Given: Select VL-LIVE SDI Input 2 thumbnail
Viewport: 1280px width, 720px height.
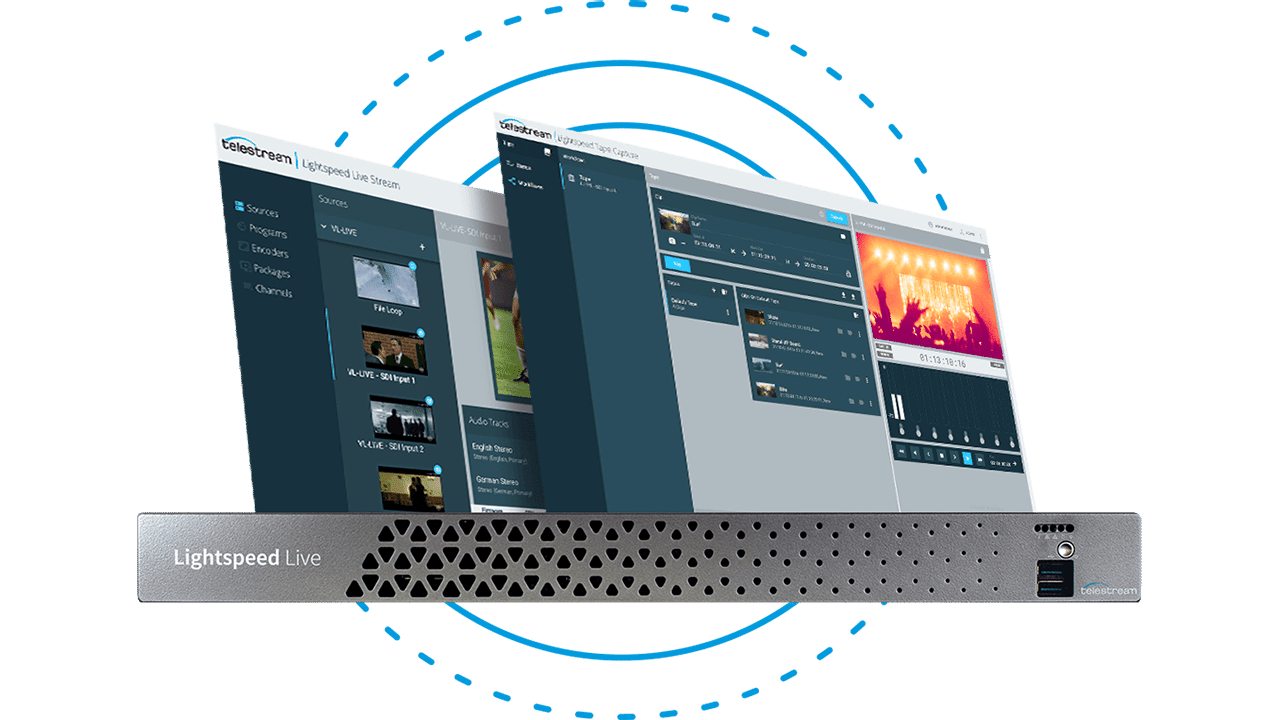Looking at the screenshot, I should 402,418.
